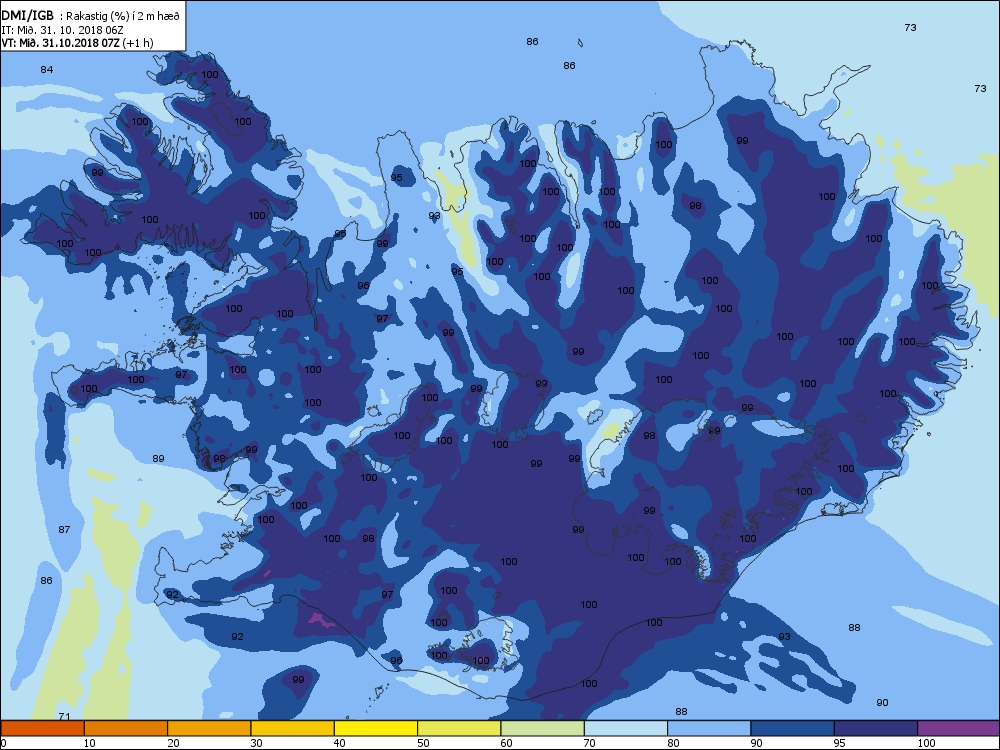Pick the purple above-100 legend swatch
The width and height of the screenshot is (1000, 750).
[x=959, y=728]
